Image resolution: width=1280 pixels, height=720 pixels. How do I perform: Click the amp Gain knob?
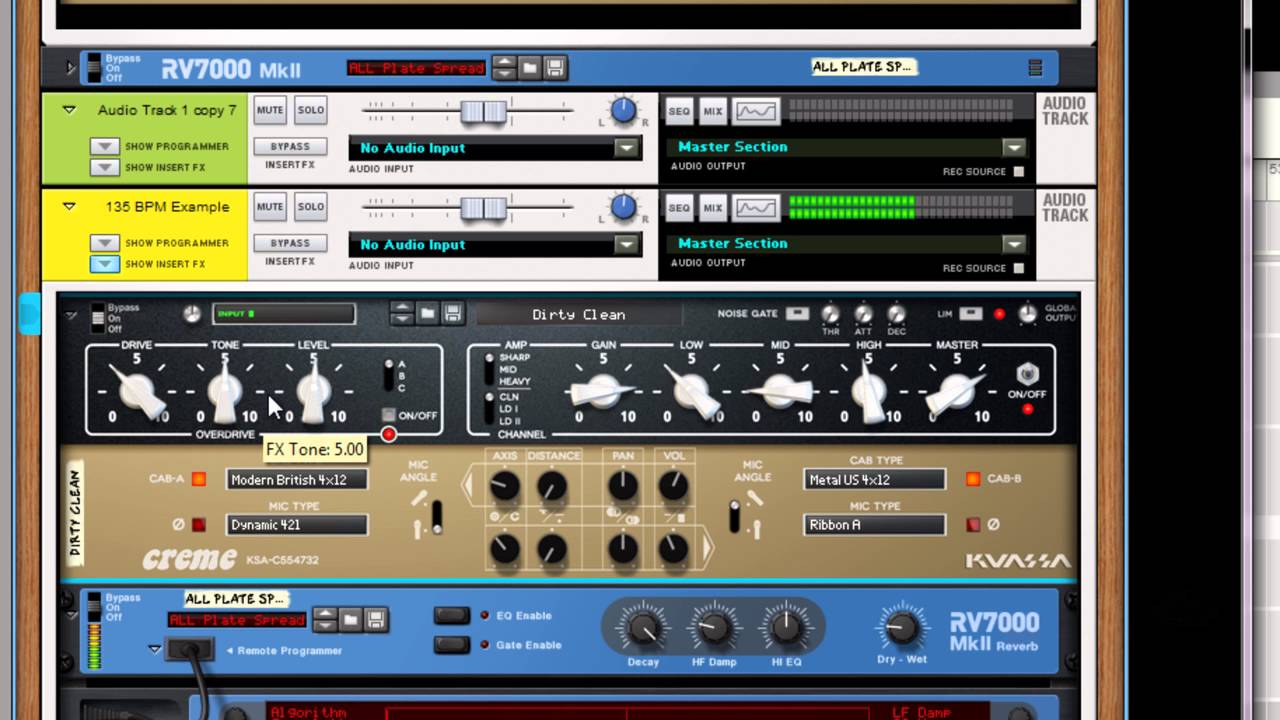pyautogui.click(x=603, y=391)
